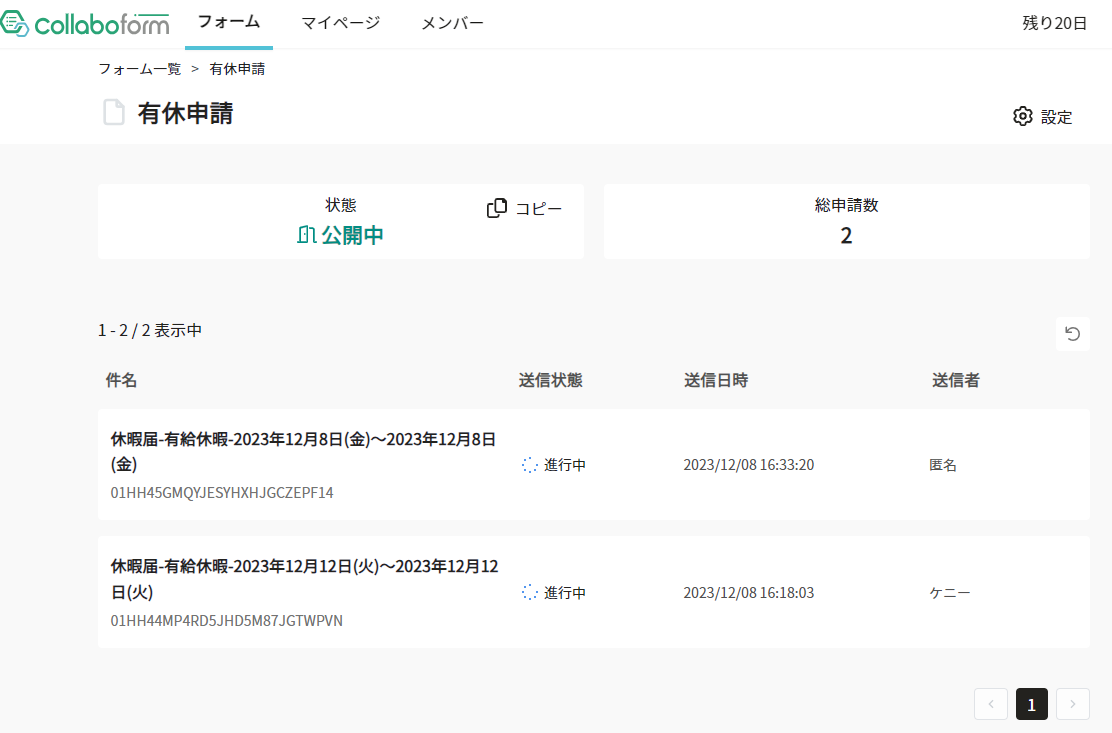Open フォーム一覧 breadcrumb link

click(x=140, y=69)
